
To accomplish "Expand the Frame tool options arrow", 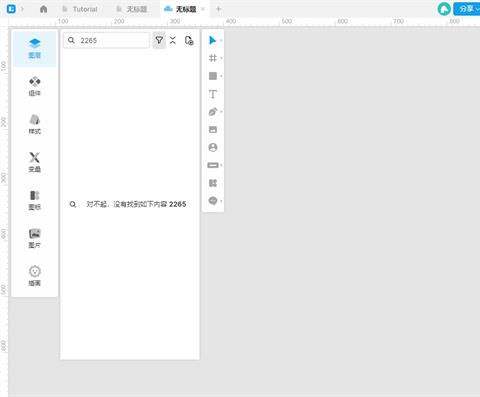I will pos(221,58).
